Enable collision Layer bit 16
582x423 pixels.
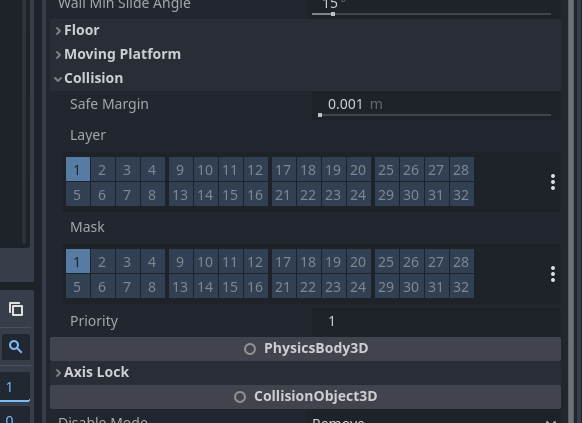click(255, 194)
